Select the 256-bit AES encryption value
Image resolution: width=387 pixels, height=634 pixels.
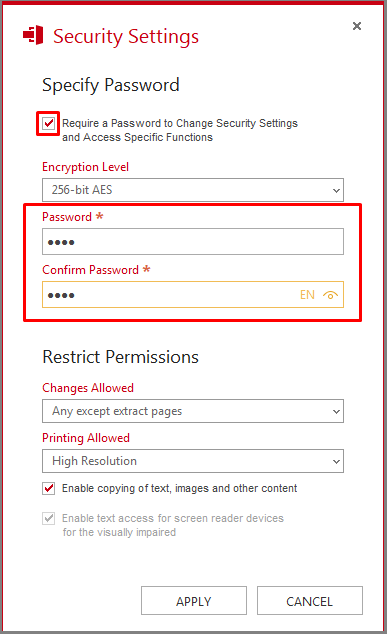[82, 190]
